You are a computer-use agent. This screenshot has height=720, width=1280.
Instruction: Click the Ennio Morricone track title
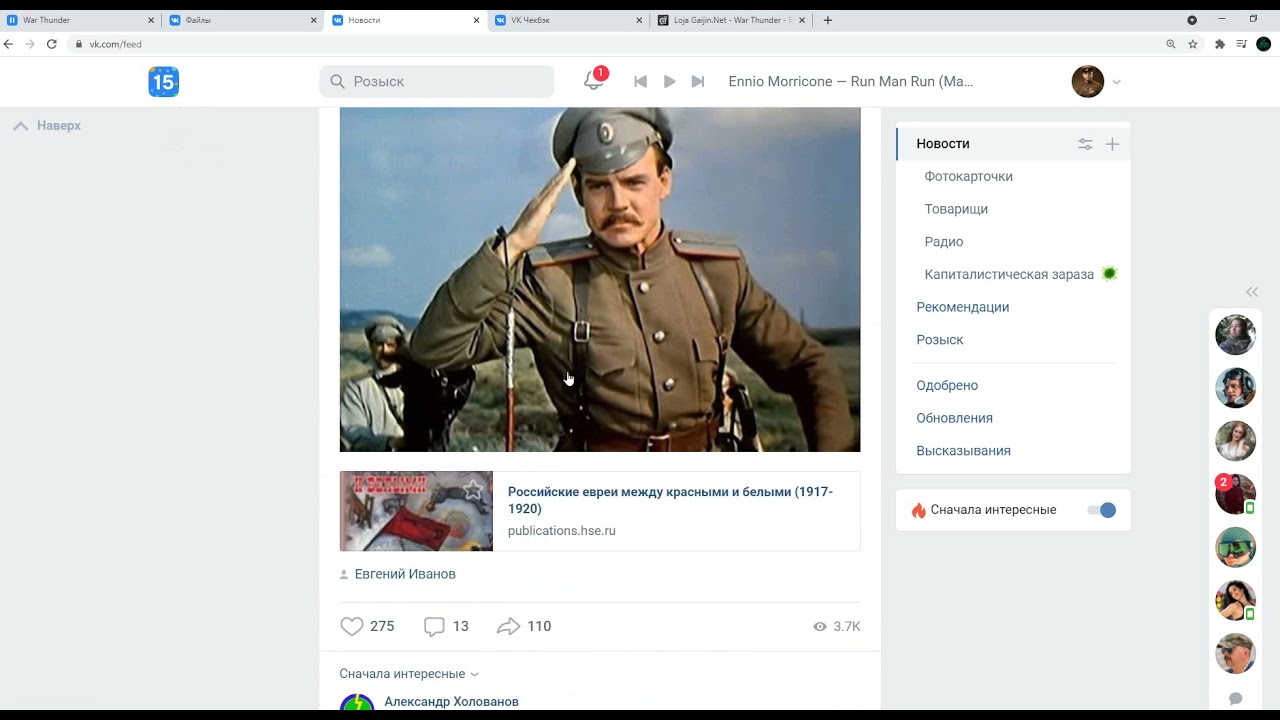(x=851, y=82)
